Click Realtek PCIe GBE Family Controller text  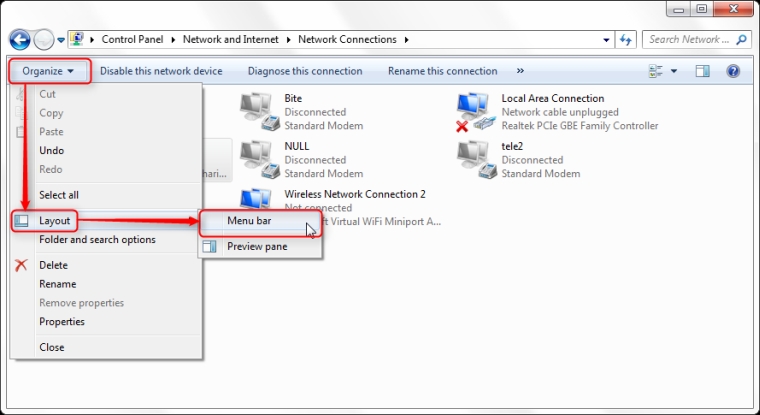tap(580, 126)
